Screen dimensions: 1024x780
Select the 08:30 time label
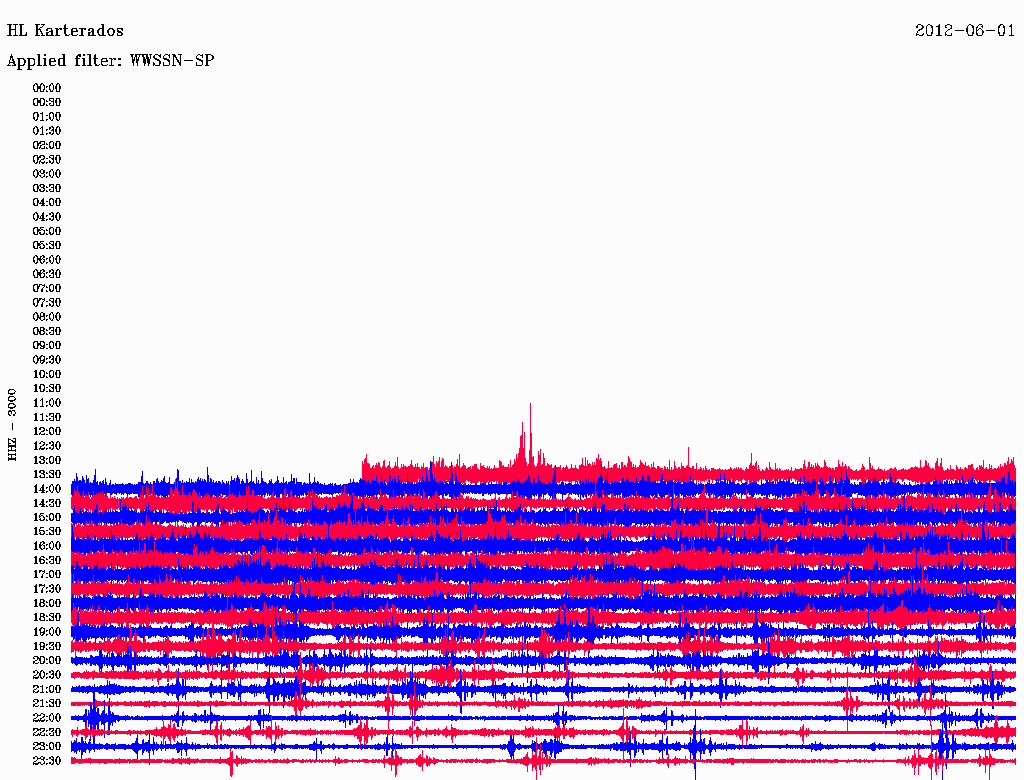(47, 332)
